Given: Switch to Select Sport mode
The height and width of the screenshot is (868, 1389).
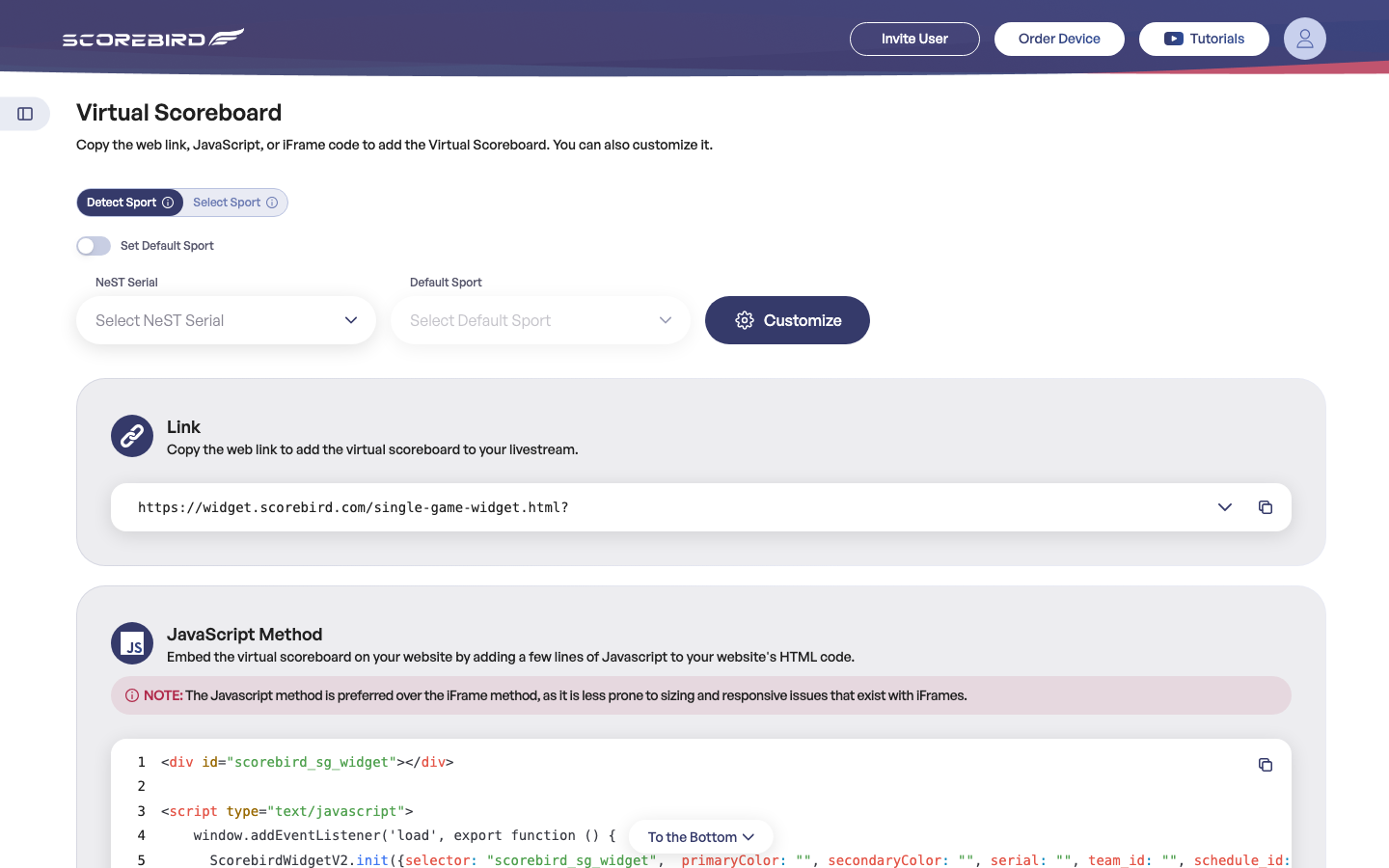Looking at the screenshot, I should tap(235, 203).
